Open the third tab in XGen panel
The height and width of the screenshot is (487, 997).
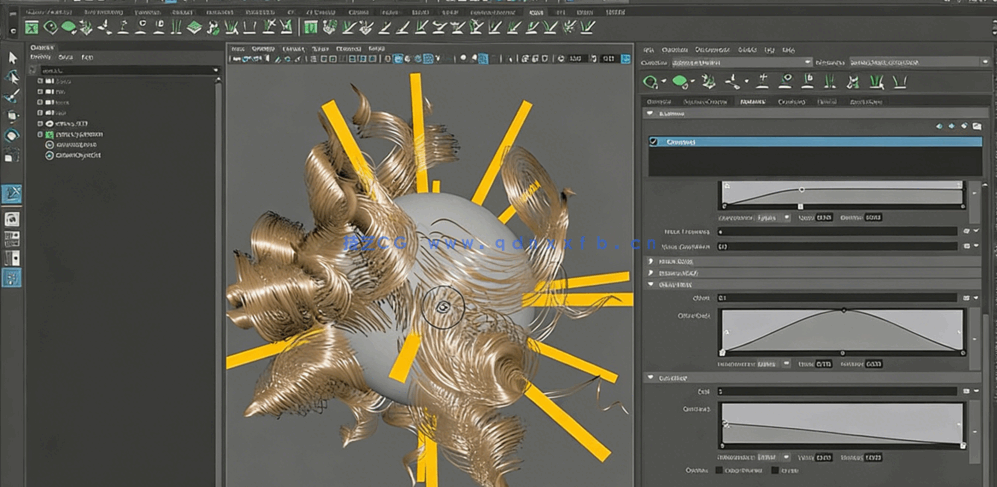pos(750,101)
